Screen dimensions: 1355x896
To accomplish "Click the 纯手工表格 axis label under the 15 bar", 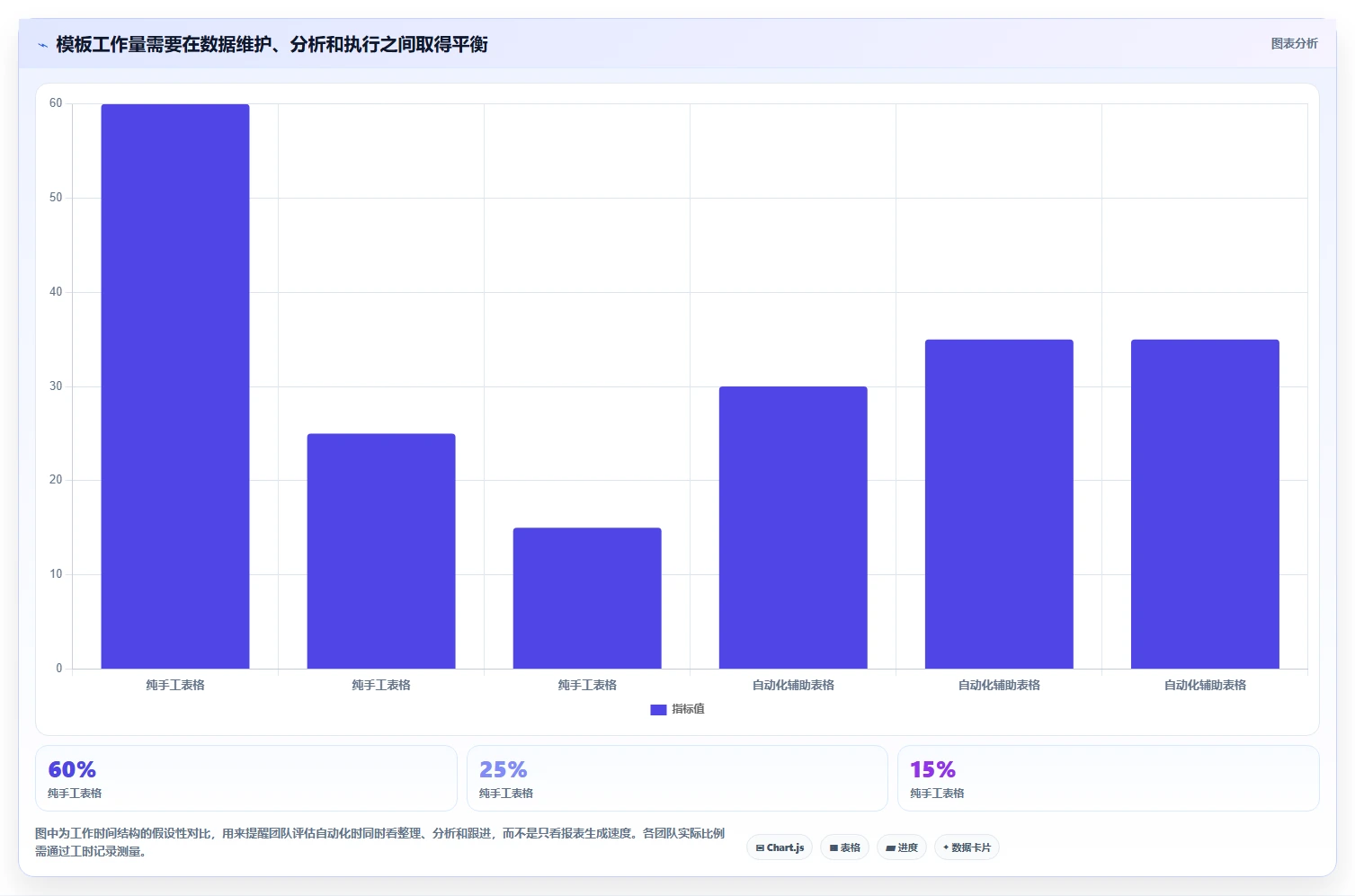I will pos(587,685).
